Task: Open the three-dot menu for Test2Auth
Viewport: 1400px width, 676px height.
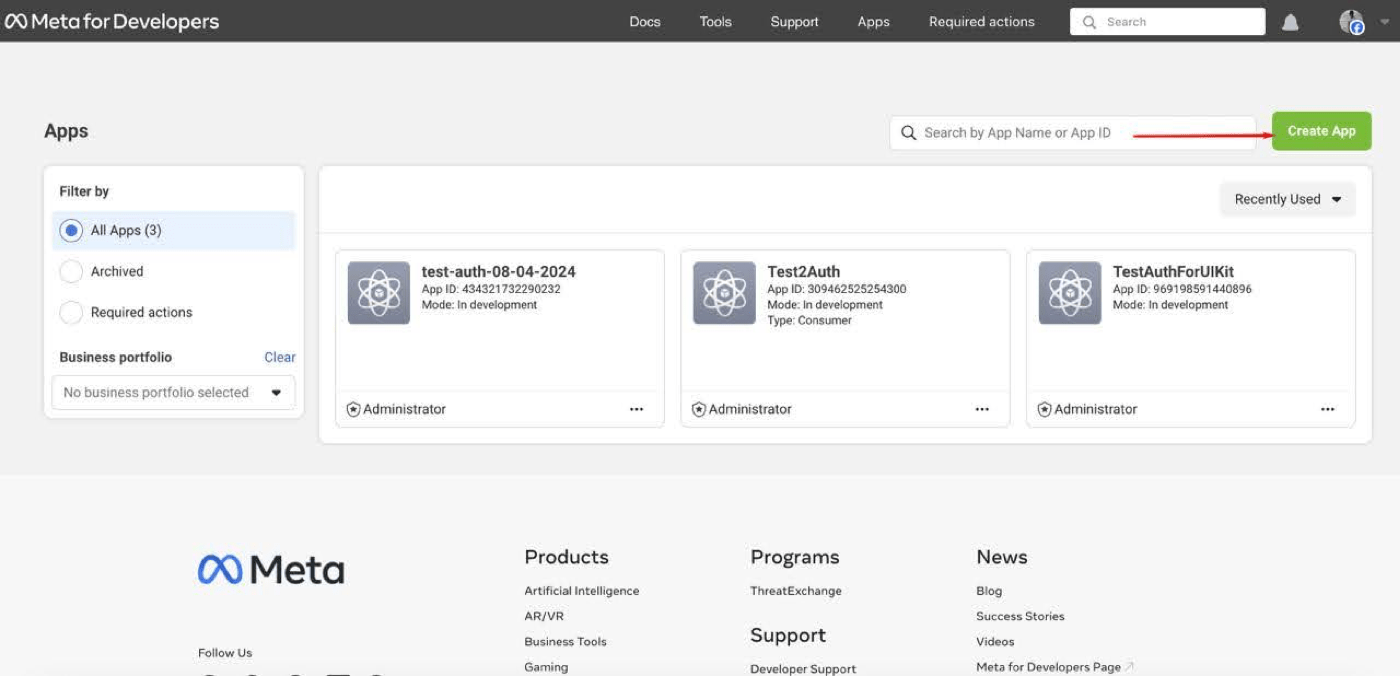Action: [x=982, y=409]
